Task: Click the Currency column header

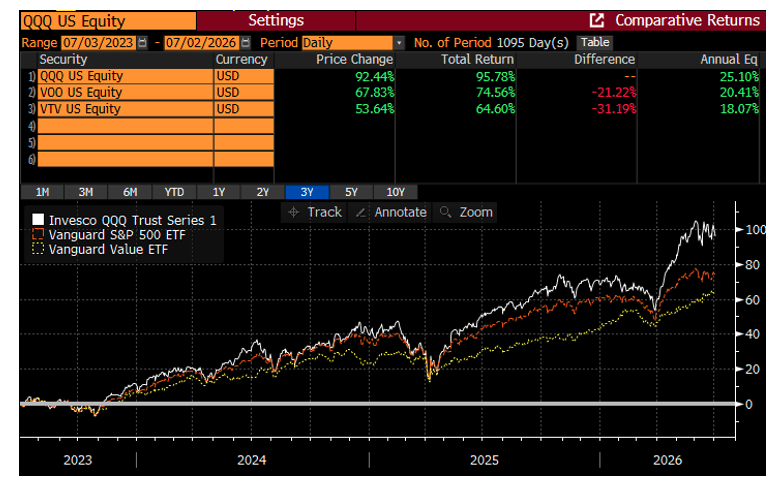Action: [x=242, y=60]
